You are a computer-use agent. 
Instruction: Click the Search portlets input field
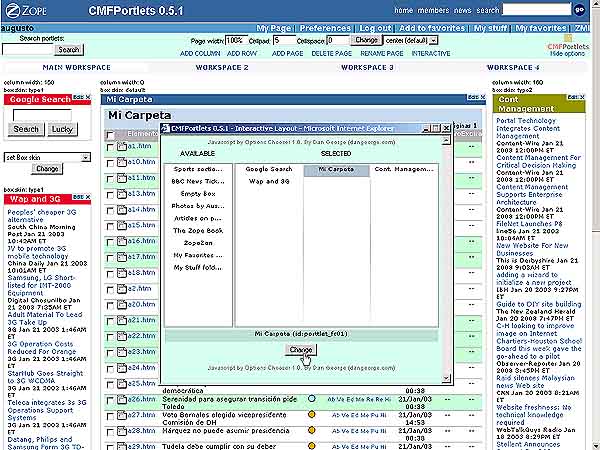click(x=27, y=49)
